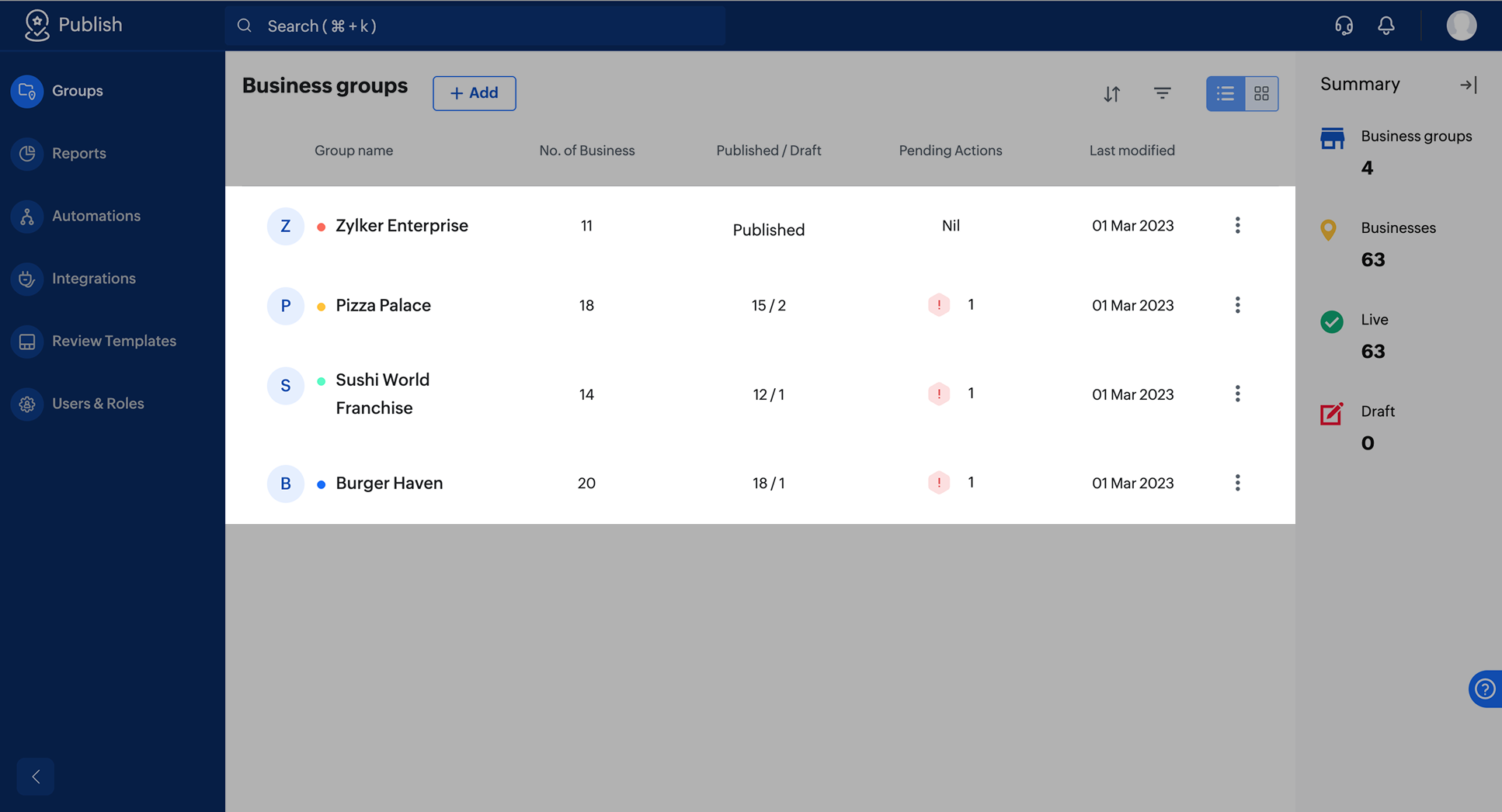Open Automations in sidebar
Image resolution: width=1502 pixels, height=812 pixels.
coord(96,216)
